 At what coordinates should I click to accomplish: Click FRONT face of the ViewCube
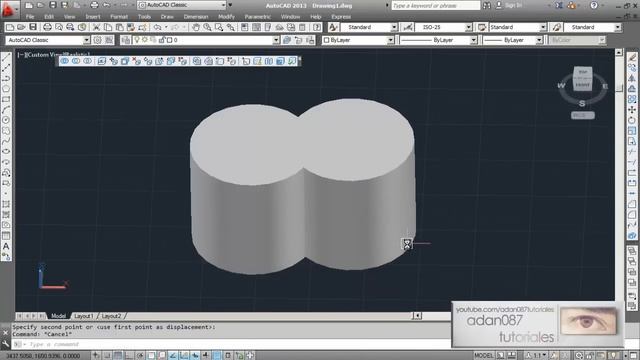(x=582, y=84)
